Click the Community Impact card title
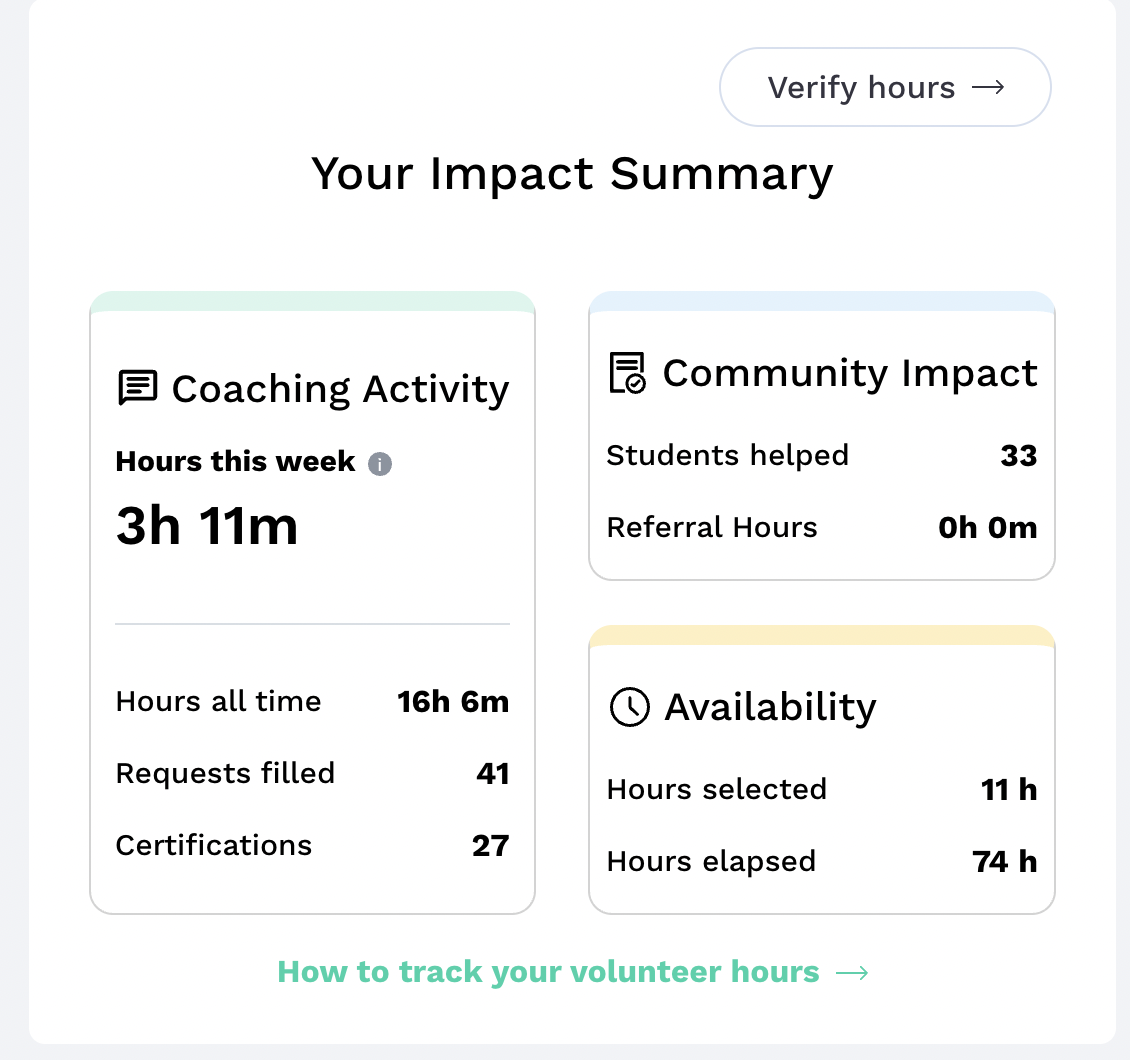 click(x=850, y=373)
